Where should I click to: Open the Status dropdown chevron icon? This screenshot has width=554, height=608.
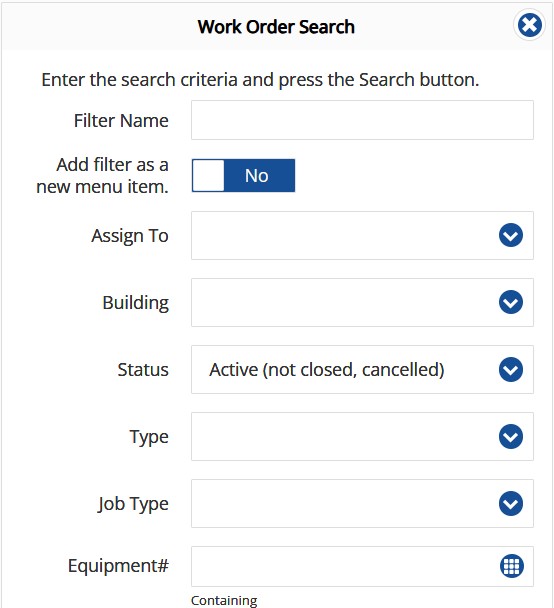(511, 369)
